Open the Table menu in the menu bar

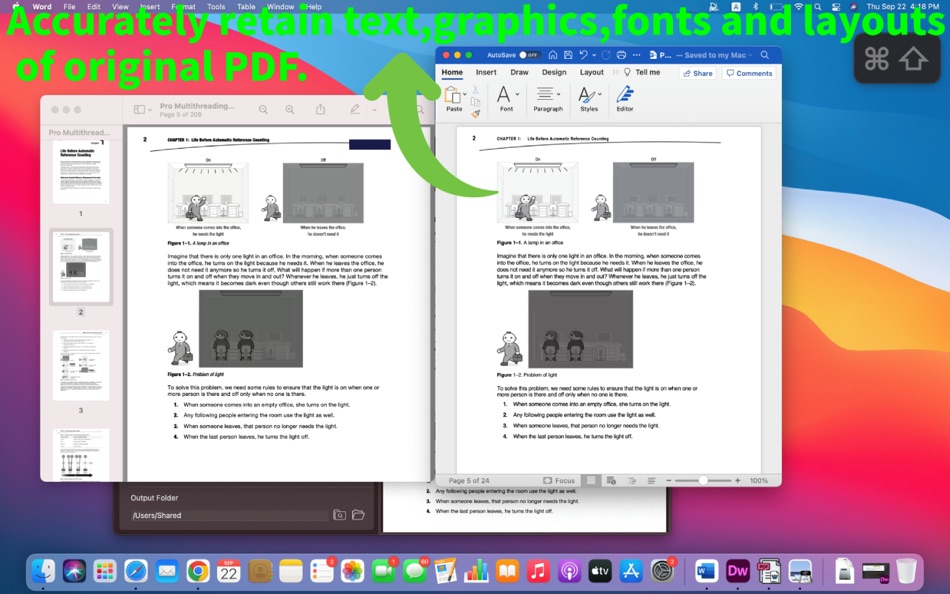pos(245,7)
